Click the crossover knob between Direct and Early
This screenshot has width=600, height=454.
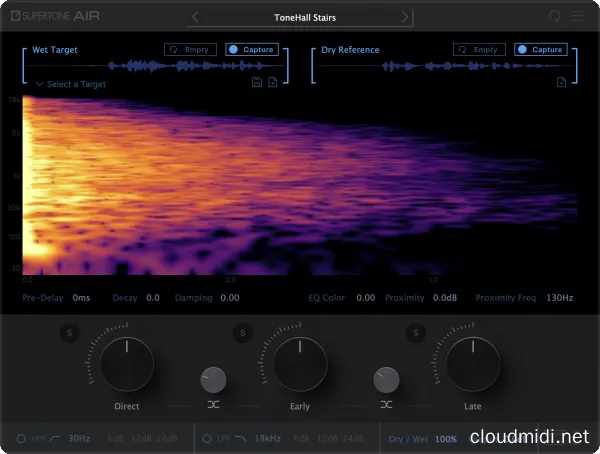[x=213, y=380]
